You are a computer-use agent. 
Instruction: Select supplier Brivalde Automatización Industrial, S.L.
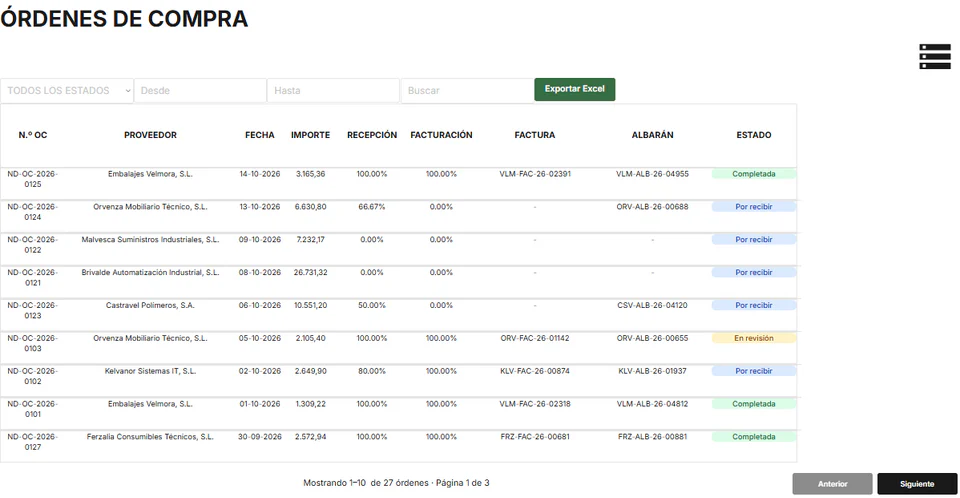(151, 273)
